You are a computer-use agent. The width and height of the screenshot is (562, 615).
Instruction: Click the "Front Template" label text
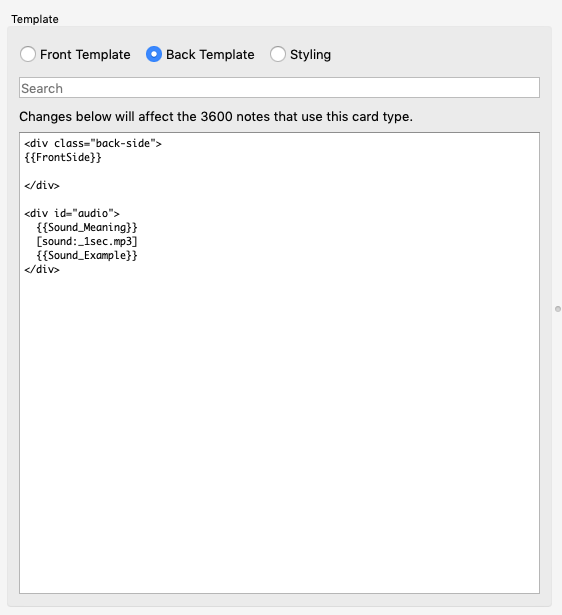(x=85, y=55)
